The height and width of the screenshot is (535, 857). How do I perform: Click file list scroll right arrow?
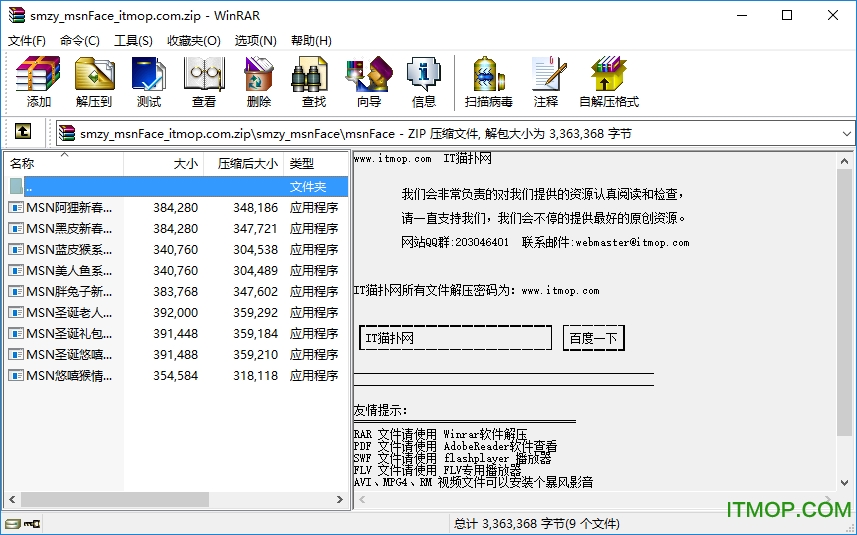tap(339, 499)
